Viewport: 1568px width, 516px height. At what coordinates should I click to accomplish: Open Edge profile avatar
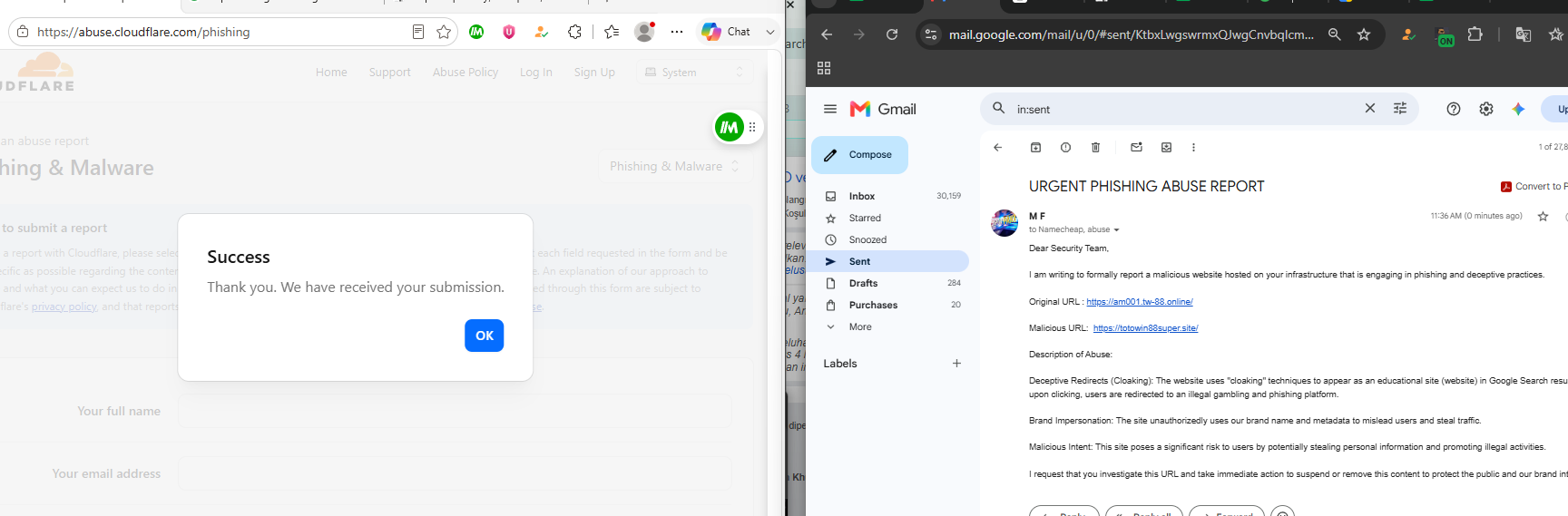(x=644, y=32)
